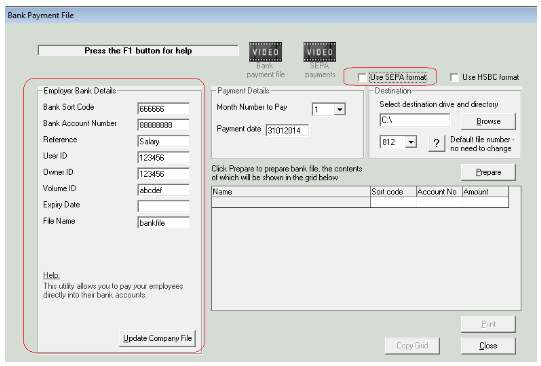Viewport: 541px width, 366px height.
Task: Click the Prepare button
Action: [x=488, y=172]
